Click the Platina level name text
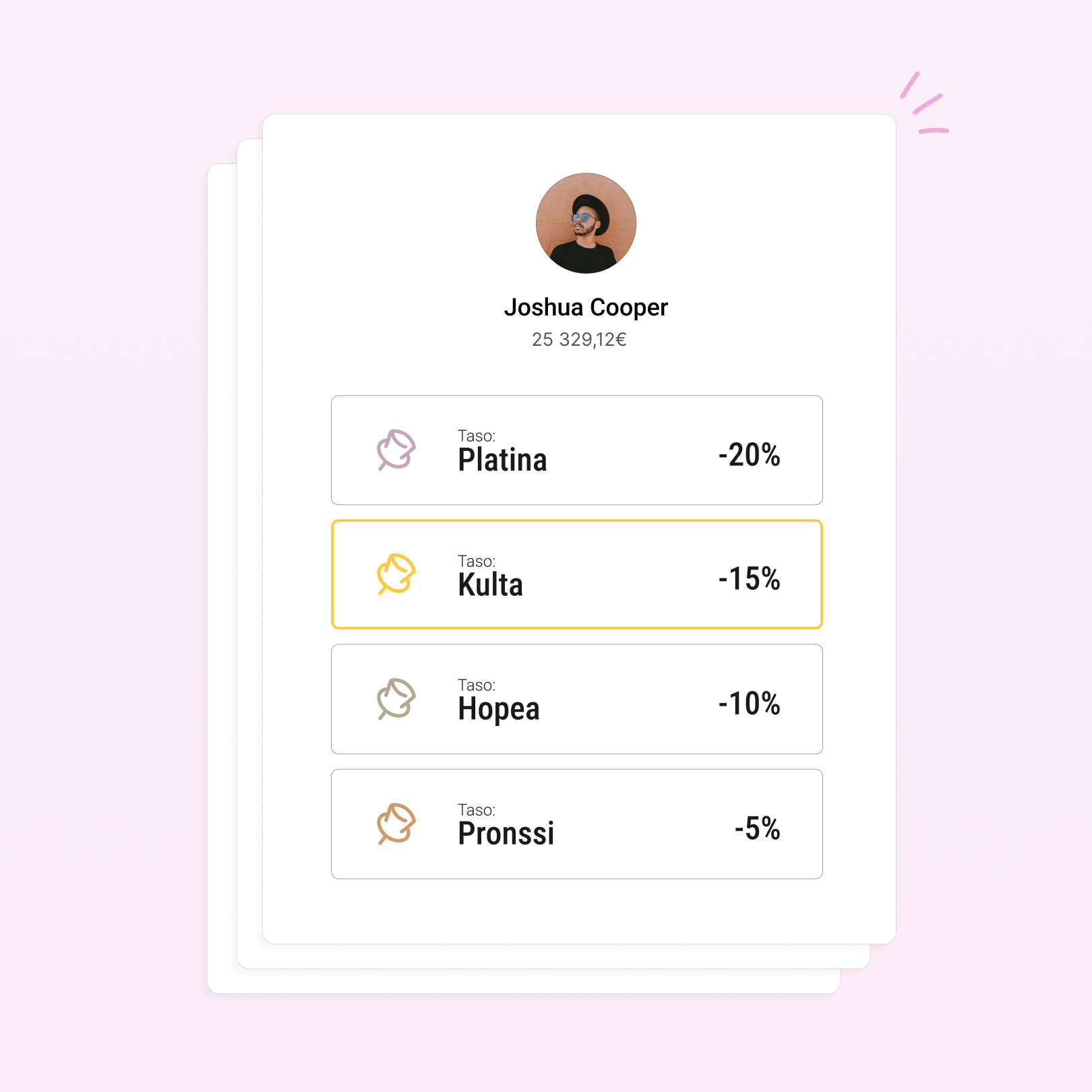This screenshot has width=1092, height=1092. 502,460
